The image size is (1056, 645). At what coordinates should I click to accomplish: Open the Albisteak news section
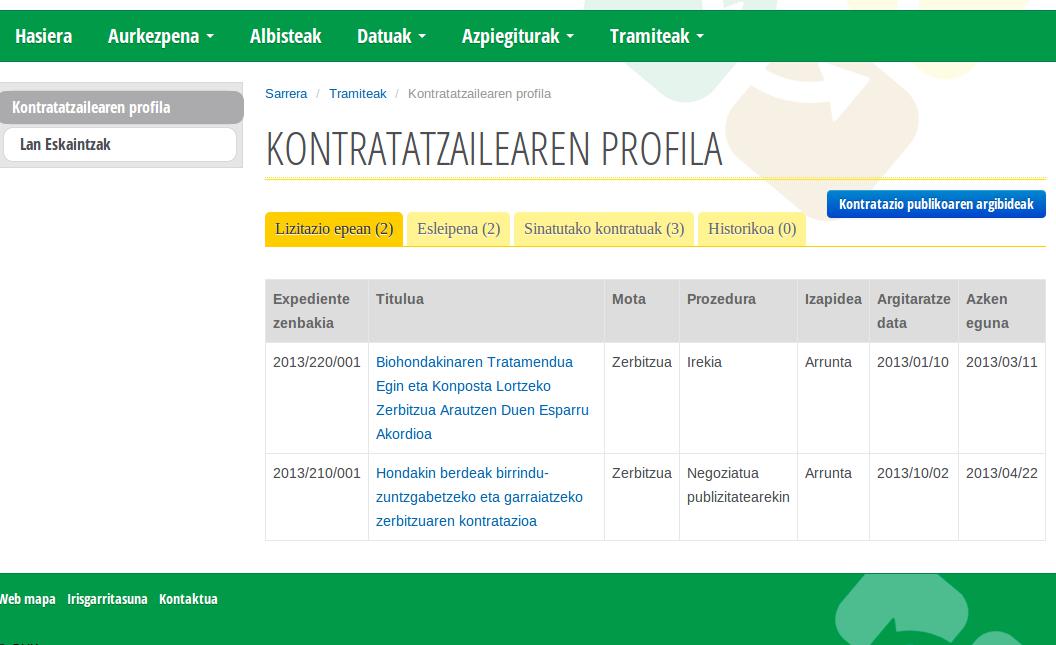tap(285, 36)
